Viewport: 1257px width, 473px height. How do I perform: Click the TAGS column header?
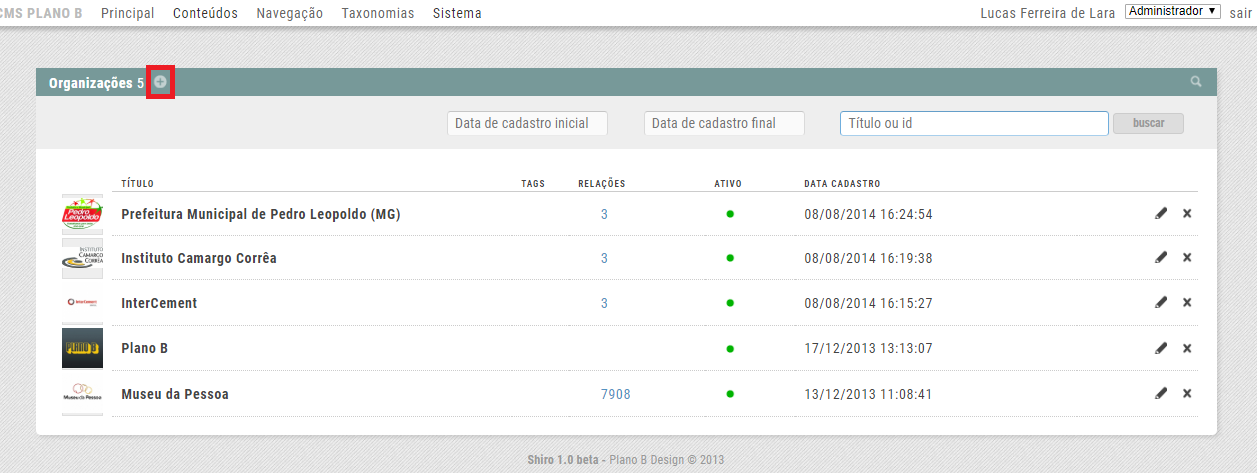(533, 184)
